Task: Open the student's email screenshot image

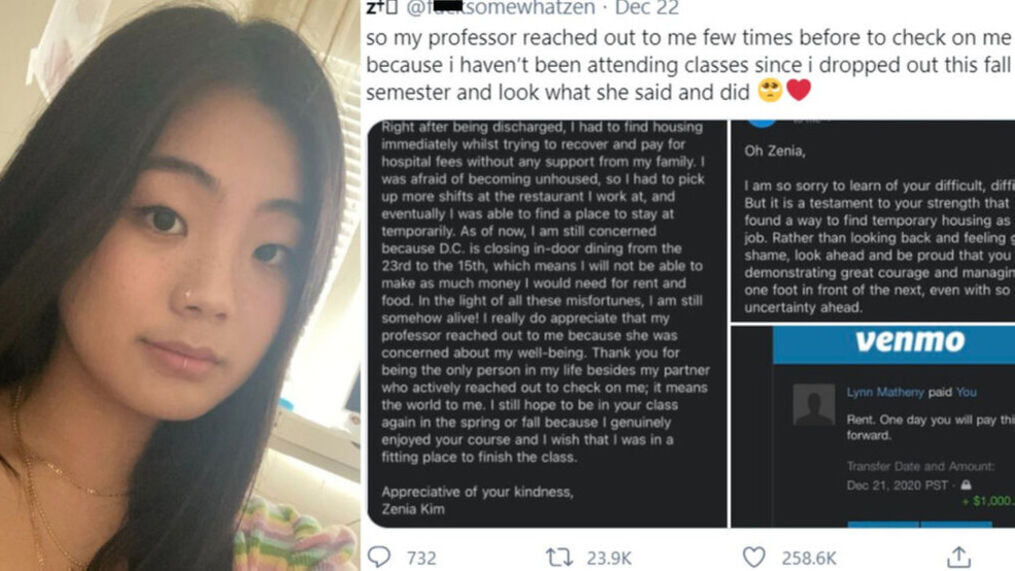Action: pyautogui.click(x=547, y=324)
